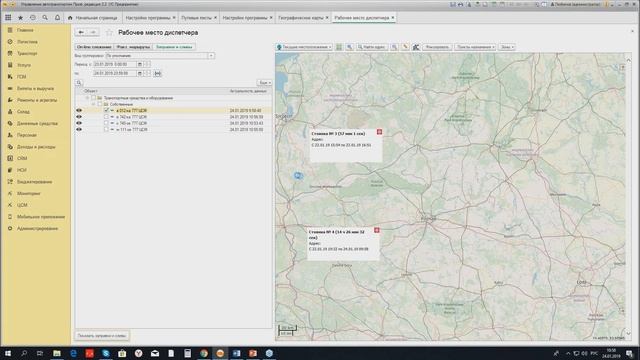The image size is (640, 360).
Task: Click Фокусировать button on map toolbar
Action: 437,47
